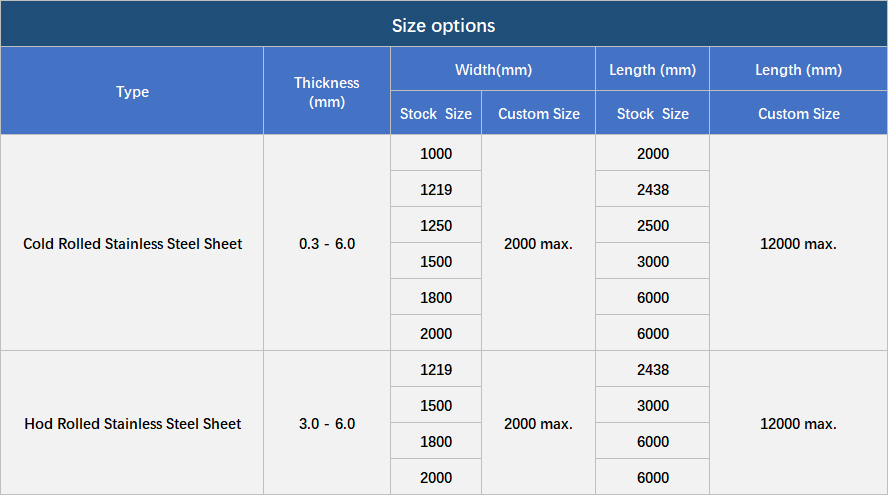The width and height of the screenshot is (888, 495).
Task: Click "Hod Rolled Stainless Steel Sheet" cell
Action: coord(133,424)
